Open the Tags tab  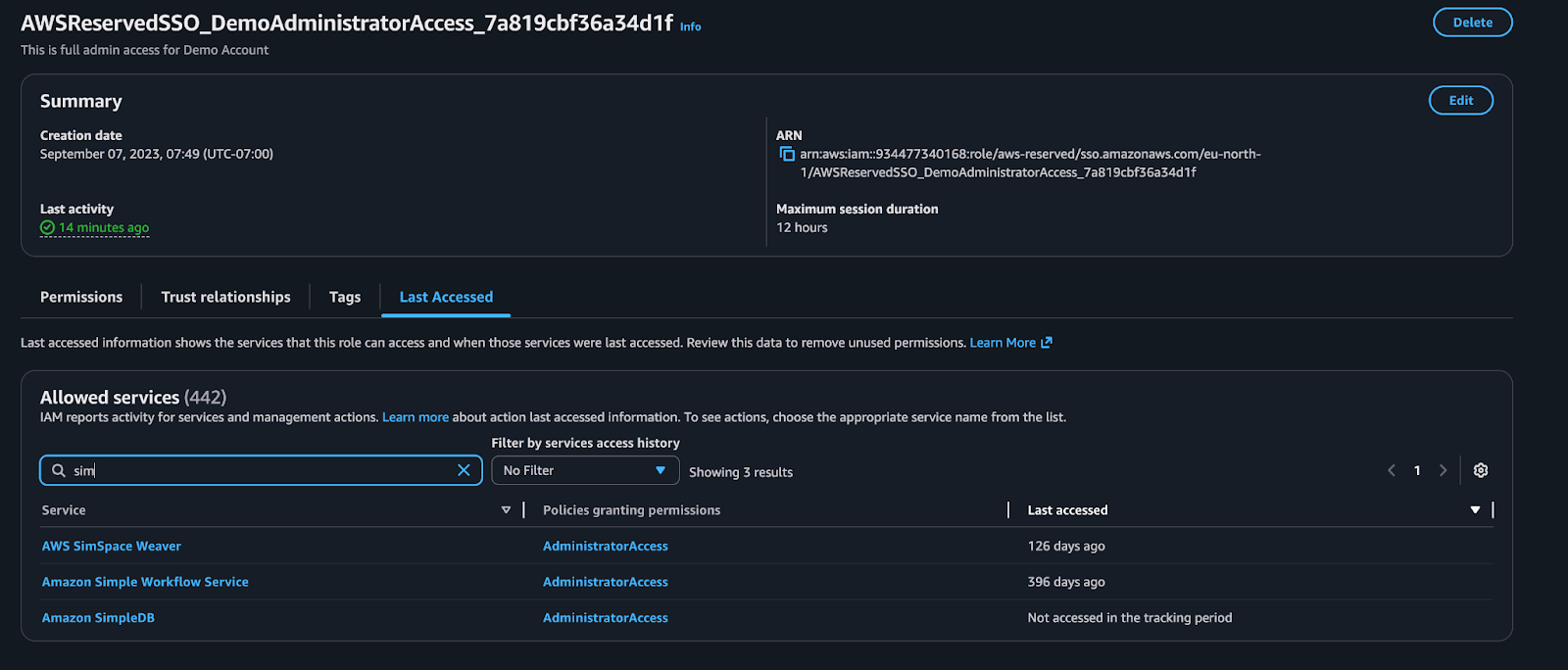coord(345,297)
